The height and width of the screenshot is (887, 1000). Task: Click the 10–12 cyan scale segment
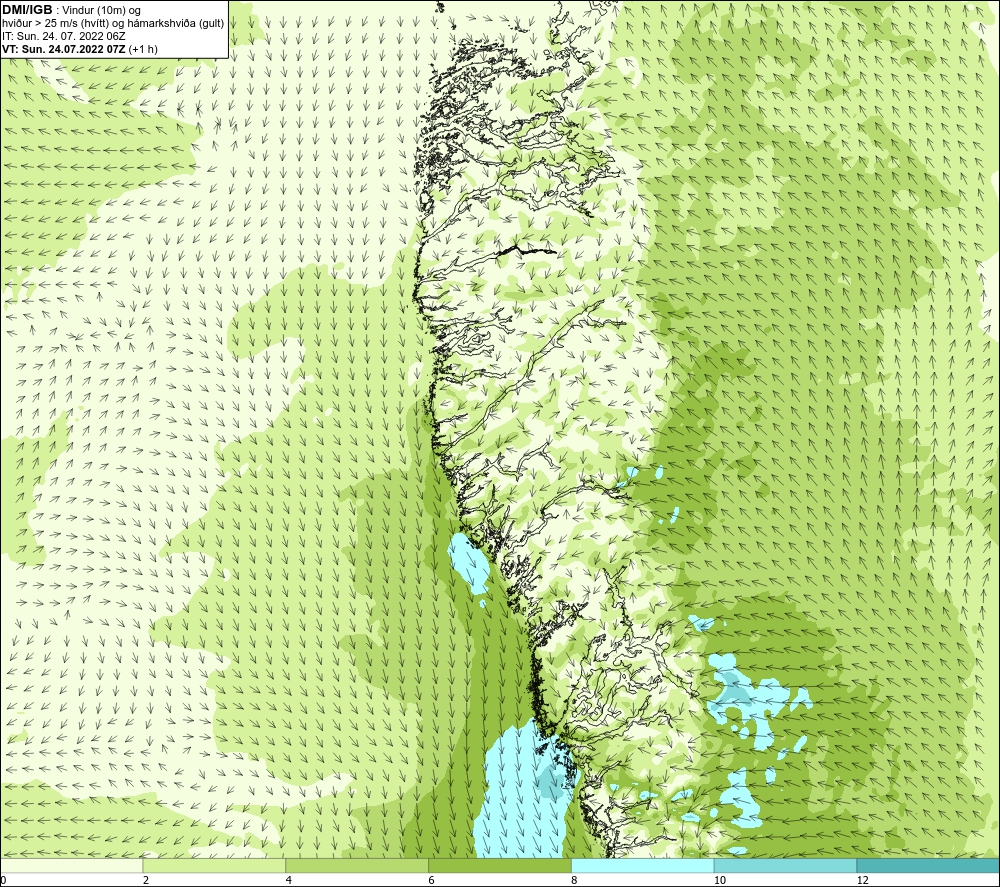pos(785,865)
